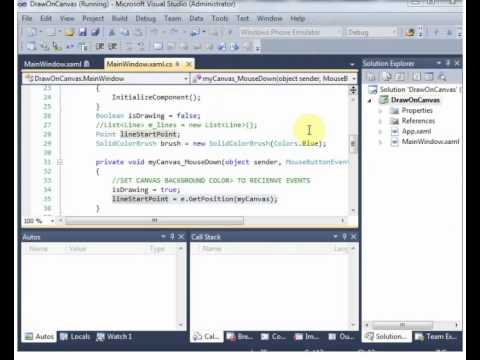The image size is (480, 360).
Task: Switch to the MainWindow.xaml tab
Action: point(56,64)
